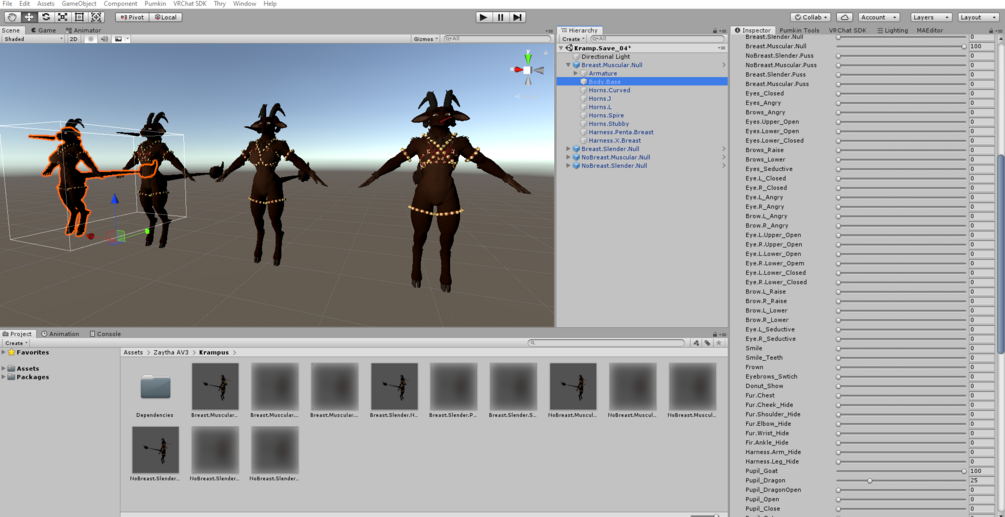Expand the Packages folder in Project
Screen dimensions: 1005x517
(x=4, y=377)
